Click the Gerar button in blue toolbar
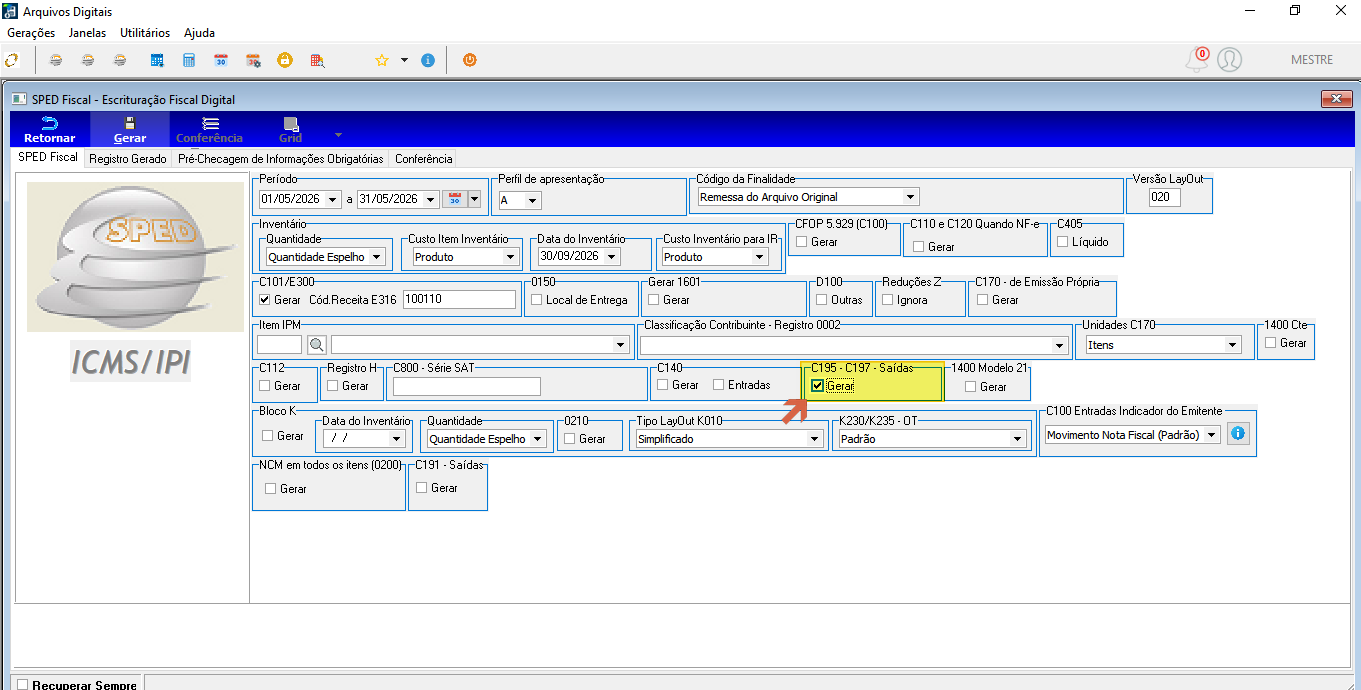The width and height of the screenshot is (1361, 690). [x=130, y=129]
